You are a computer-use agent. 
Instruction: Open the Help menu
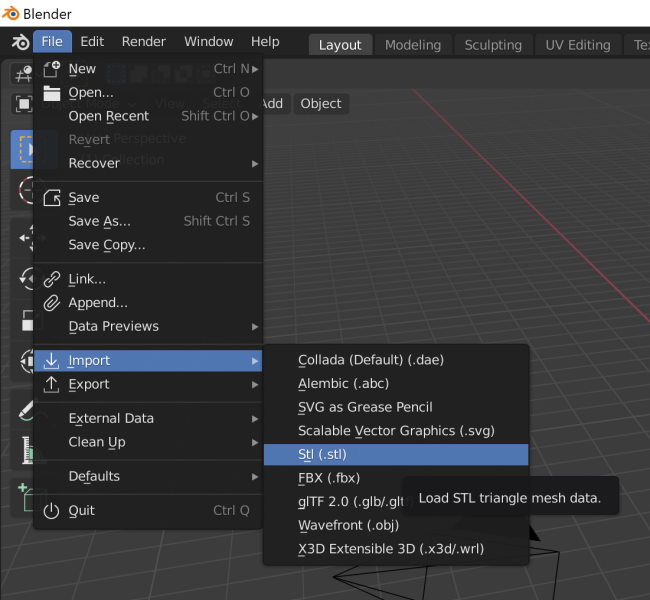(265, 41)
